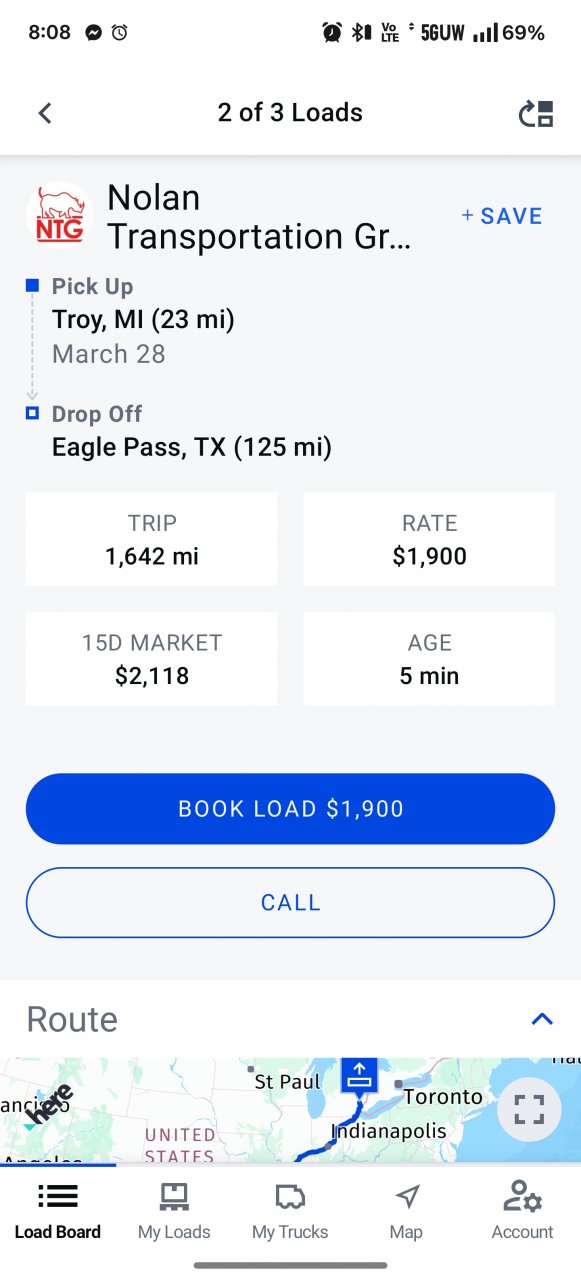Call the broker with CALL button
Viewport: 581px width, 1280px height.
[x=290, y=902]
